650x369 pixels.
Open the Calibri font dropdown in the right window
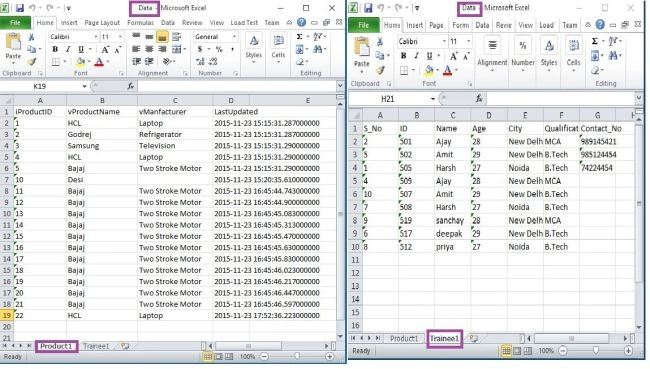click(x=444, y=41)
